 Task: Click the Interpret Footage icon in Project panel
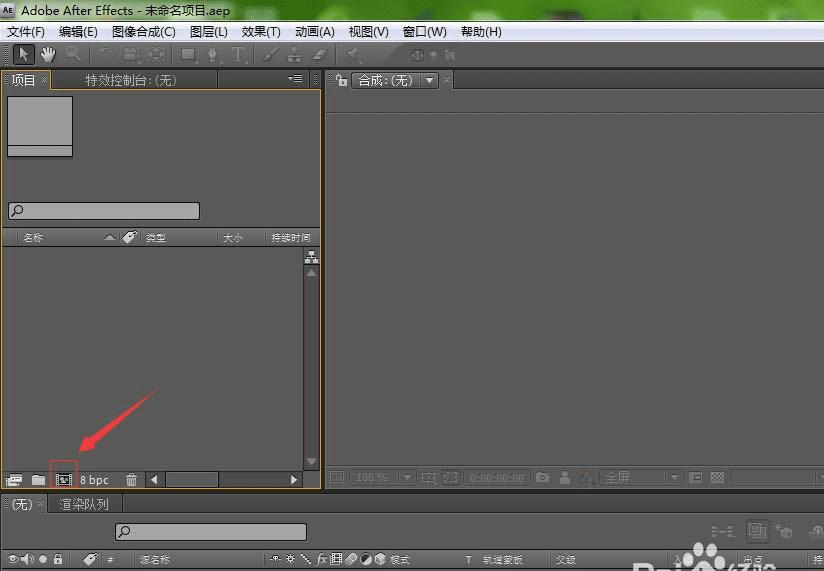tap(14, 480)
